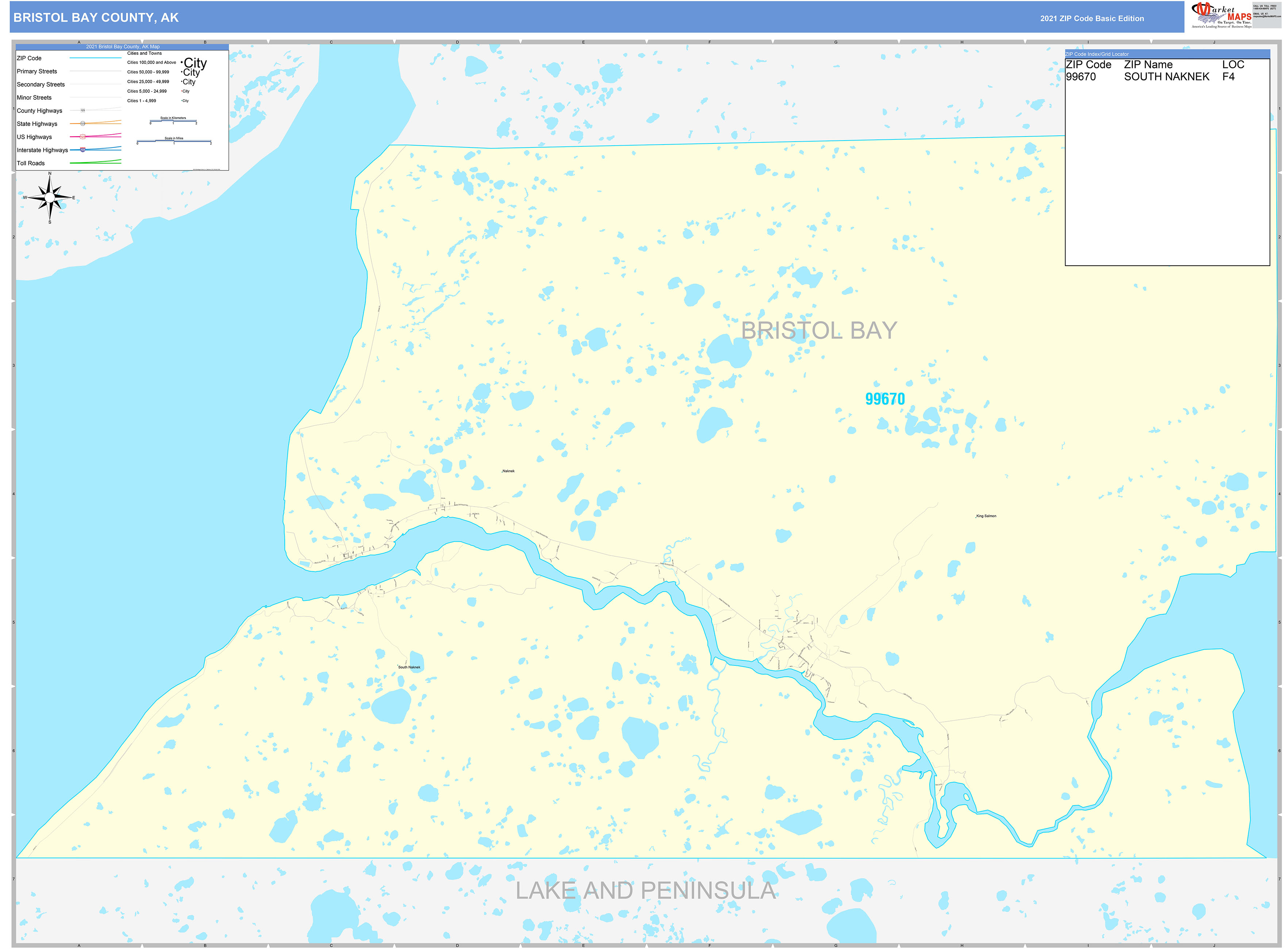Click SOUTH NAKNEK in the index table
The width and height of the screenshot is (1288, 949).
[x=1166, y=77]
